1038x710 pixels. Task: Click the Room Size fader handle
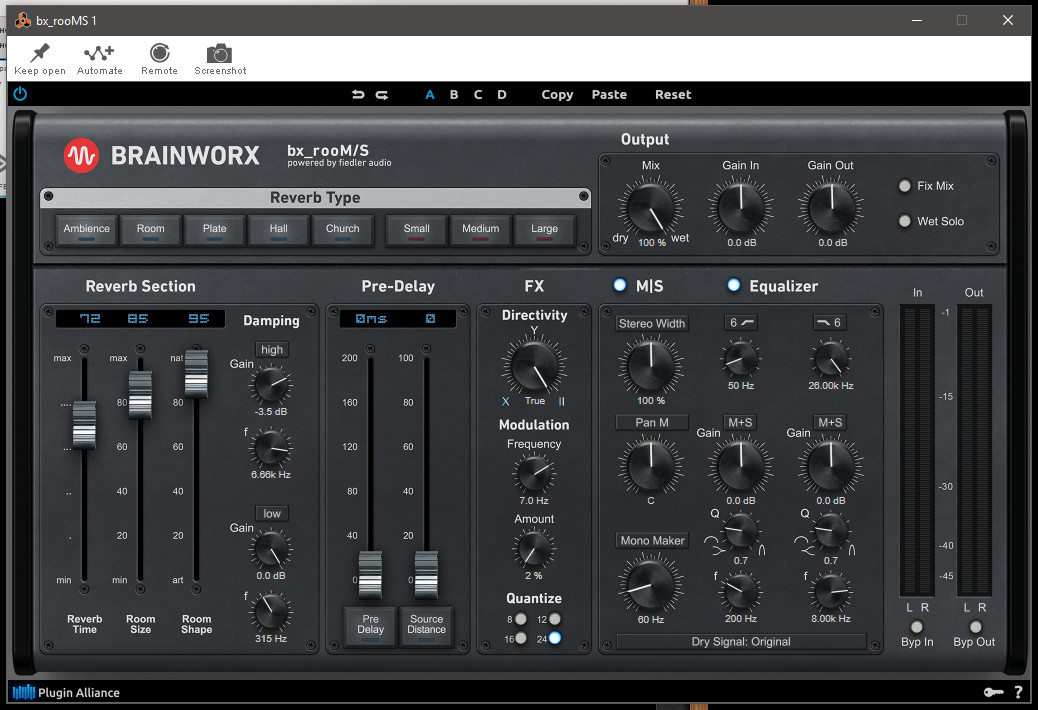(140, 395)
